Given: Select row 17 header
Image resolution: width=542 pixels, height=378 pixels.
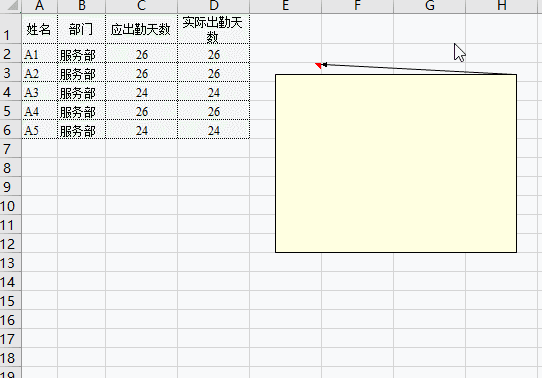Looking at the screenshot, I should (x=10, y=338).
